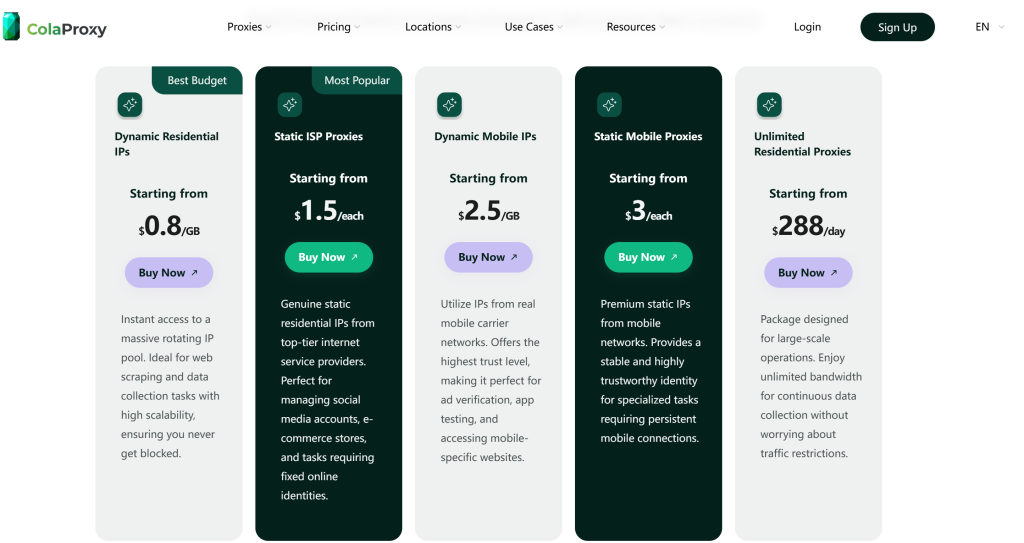Click the sparkle icon on Dynamic Mobile IPs card
1024x543 pixels.
(449, 104)
